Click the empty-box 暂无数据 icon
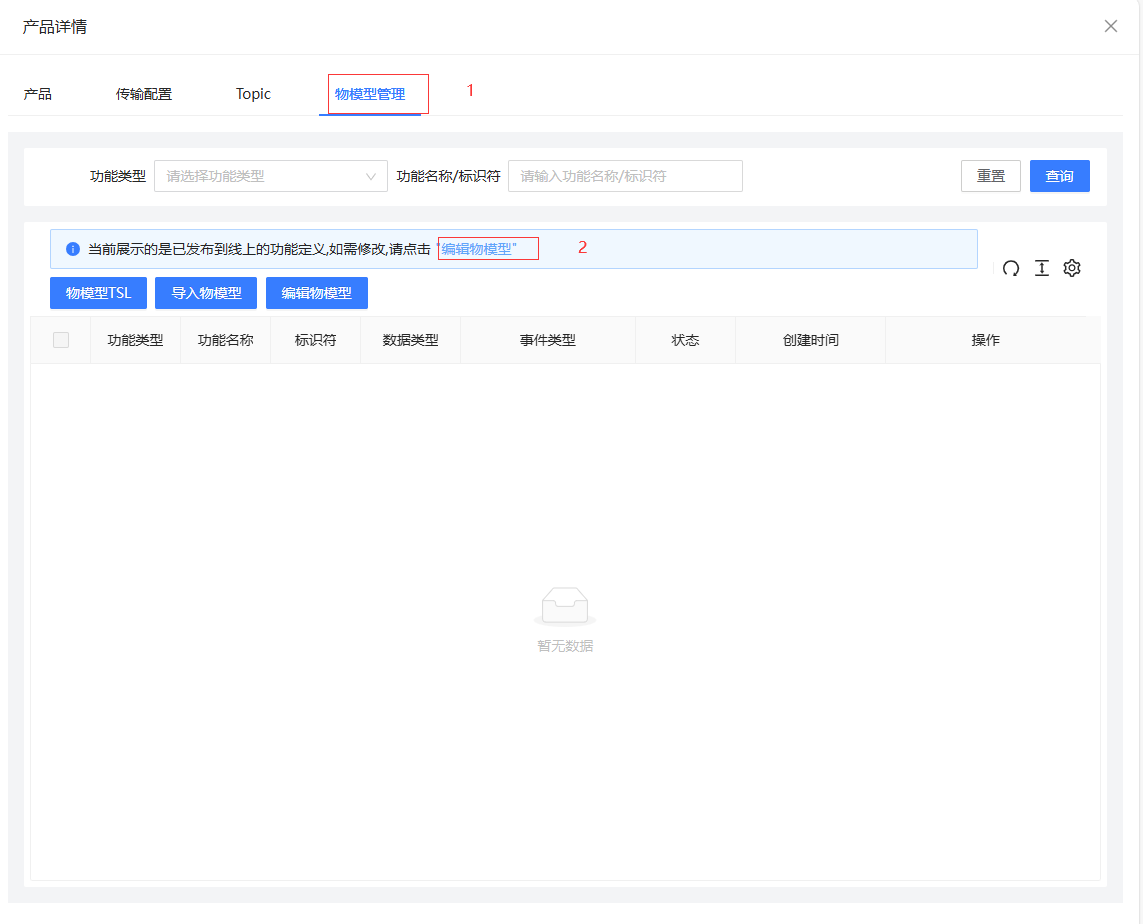This screenshot has height=924, width=1143. click(x=565, y=606)
